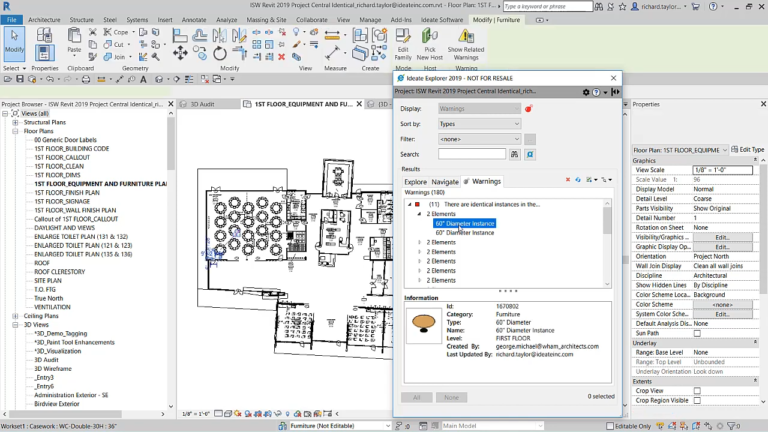Click the View Scale value field
Screen dimensions: 768x432
[722, 170]
